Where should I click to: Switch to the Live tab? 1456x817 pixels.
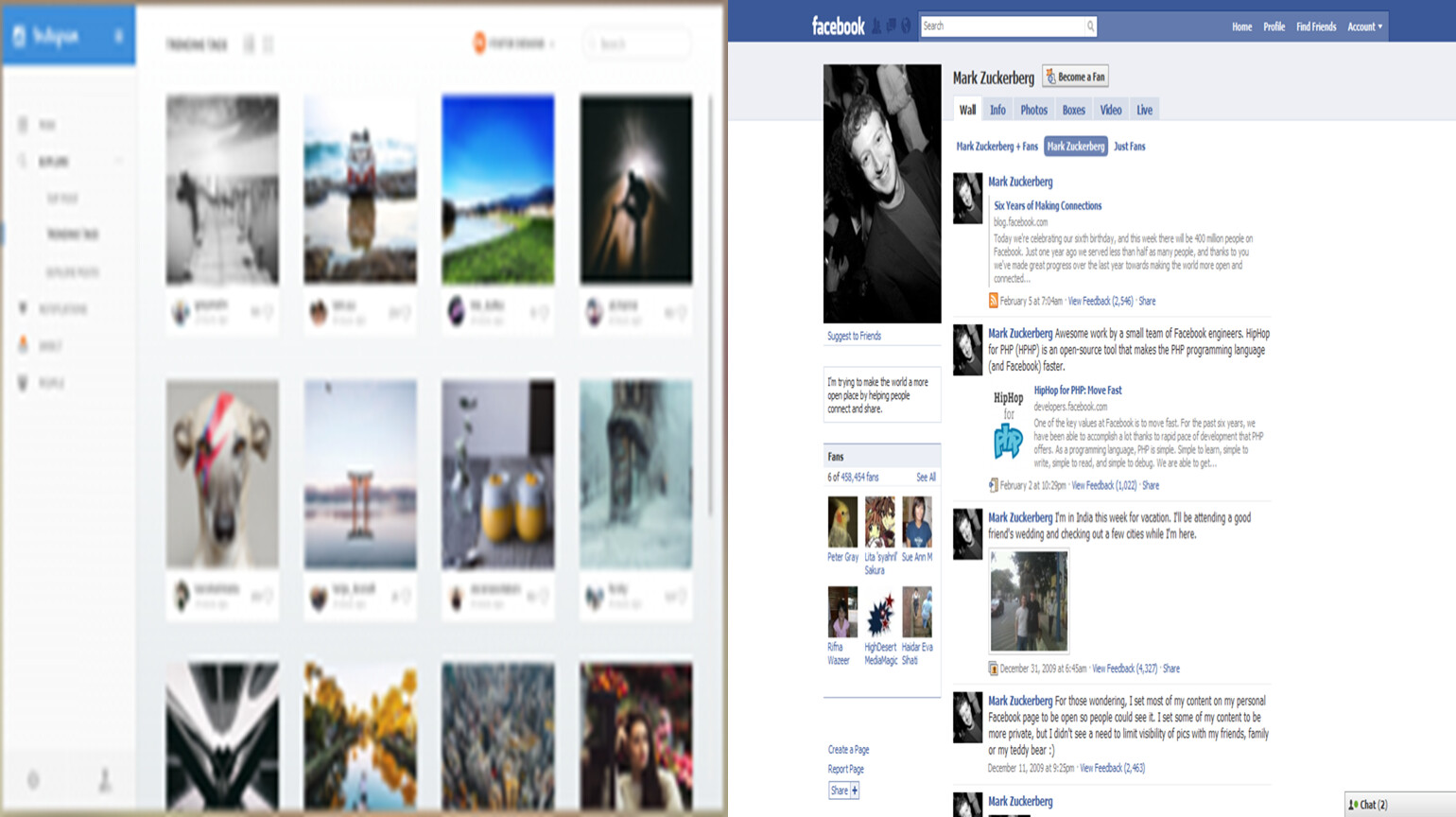coord(1144,110)
